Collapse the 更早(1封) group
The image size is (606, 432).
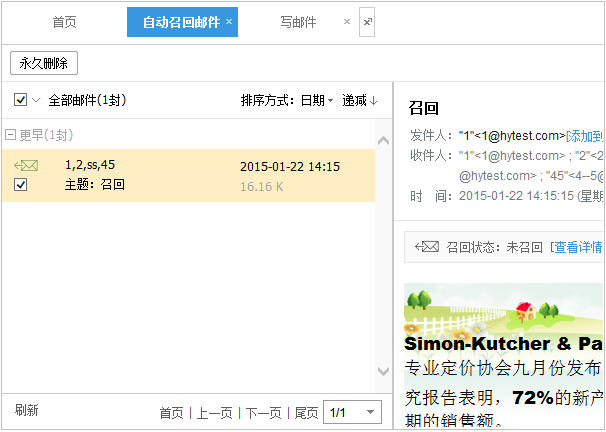[11, 135]
